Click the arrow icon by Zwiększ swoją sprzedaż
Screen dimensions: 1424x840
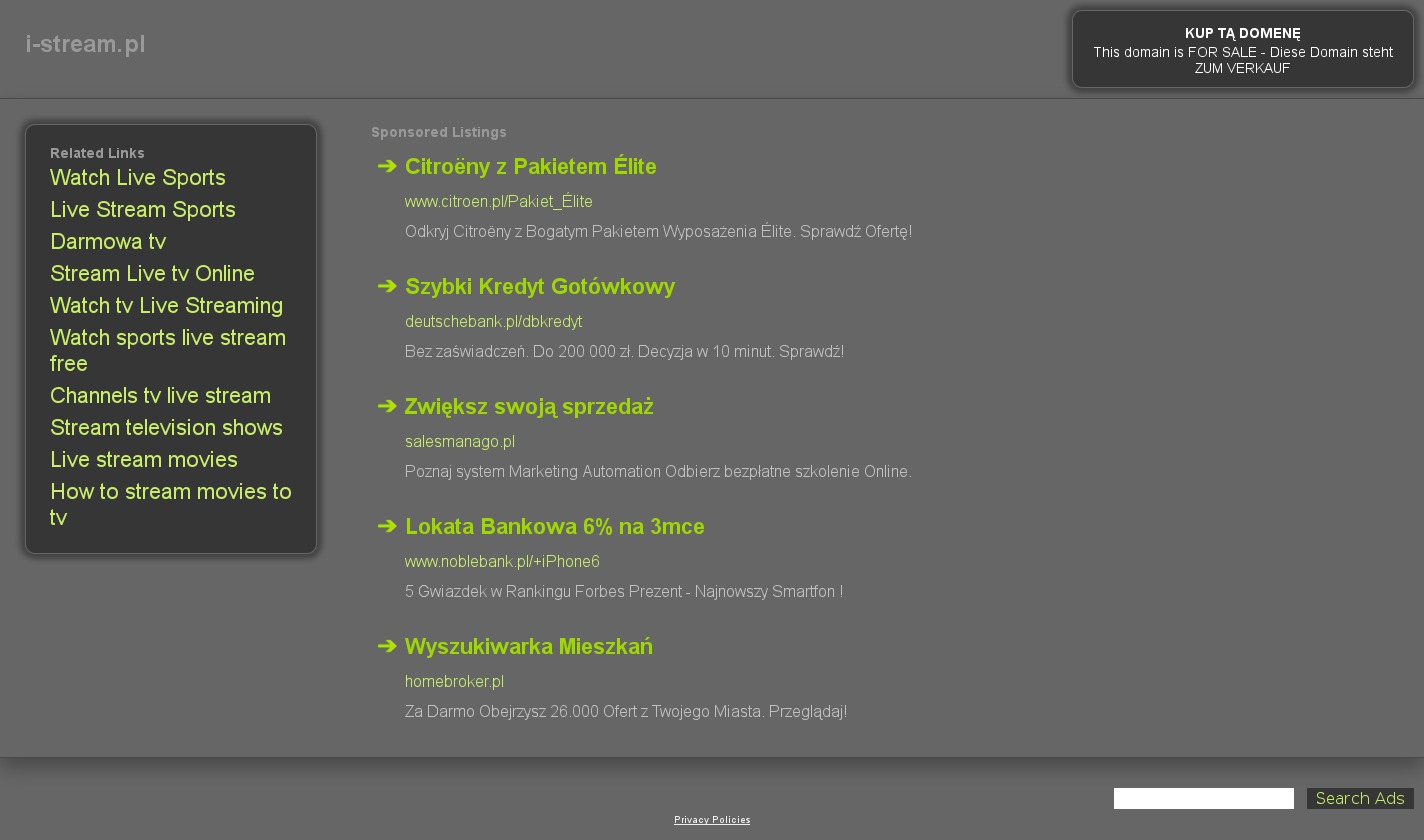click(387, 406)
